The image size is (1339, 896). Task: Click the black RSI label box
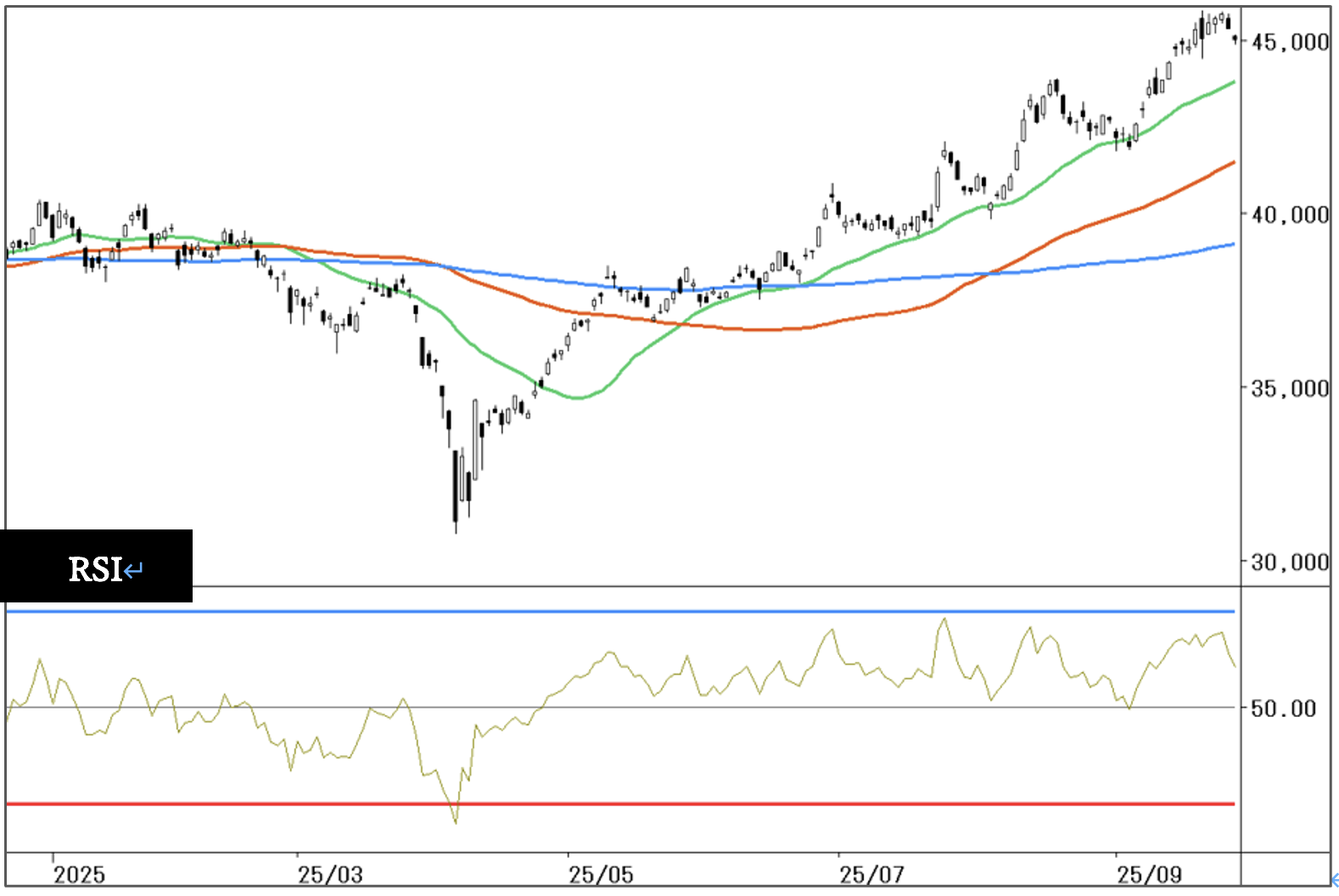click(96, 566)
